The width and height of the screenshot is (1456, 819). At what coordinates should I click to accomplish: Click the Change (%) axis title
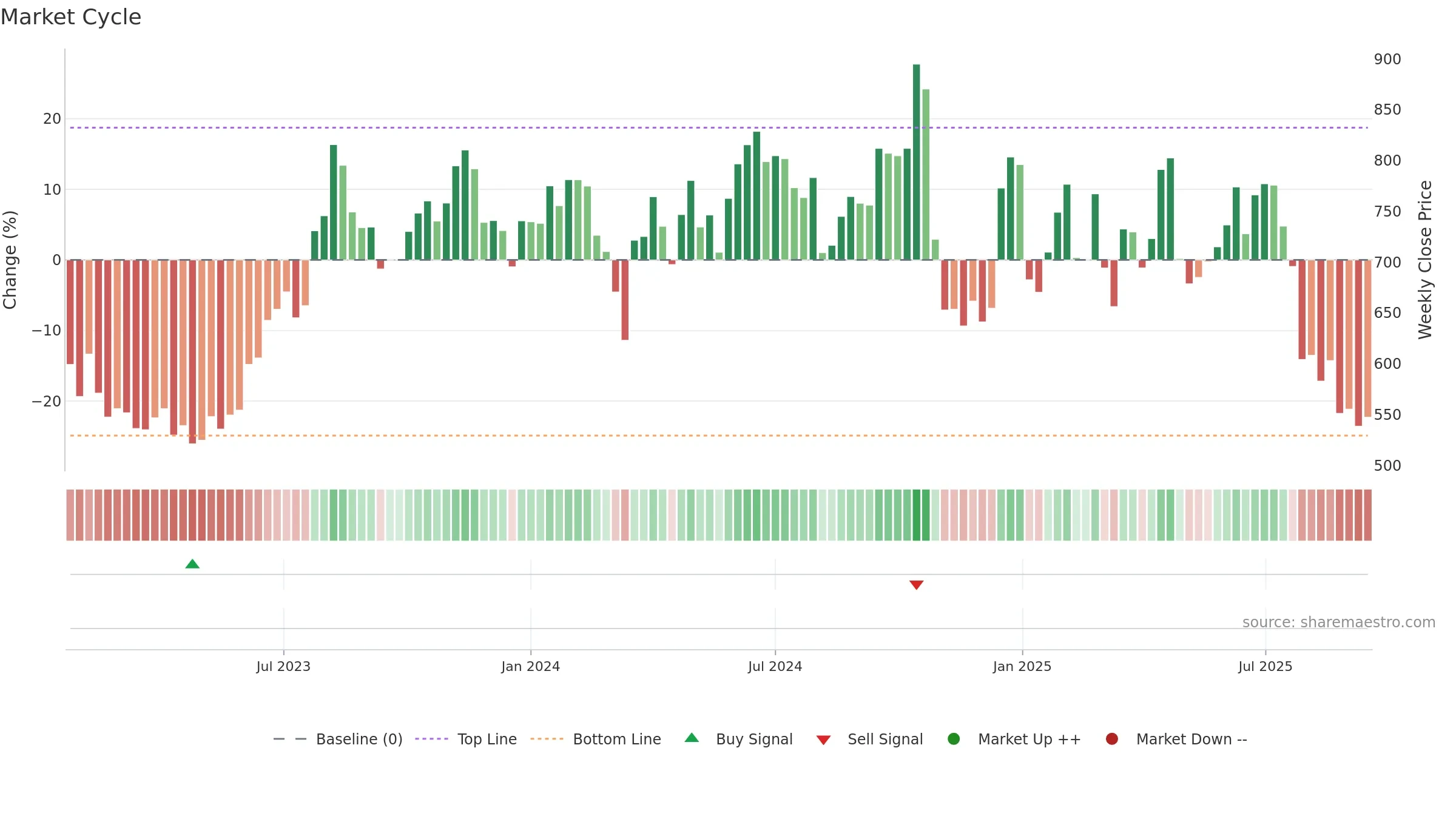(10, 260)
